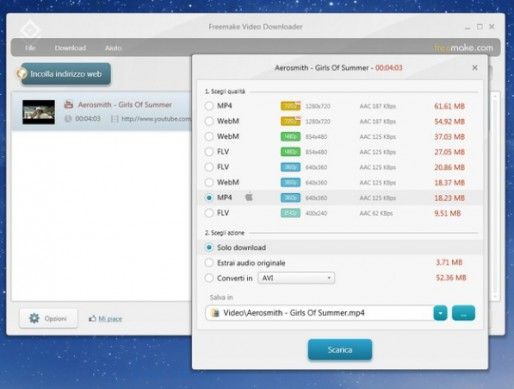This screenshot has width=514, height=389.
Task: Click the 360p badge on WebM 18.37 MB row
Action: pos(290,182)
